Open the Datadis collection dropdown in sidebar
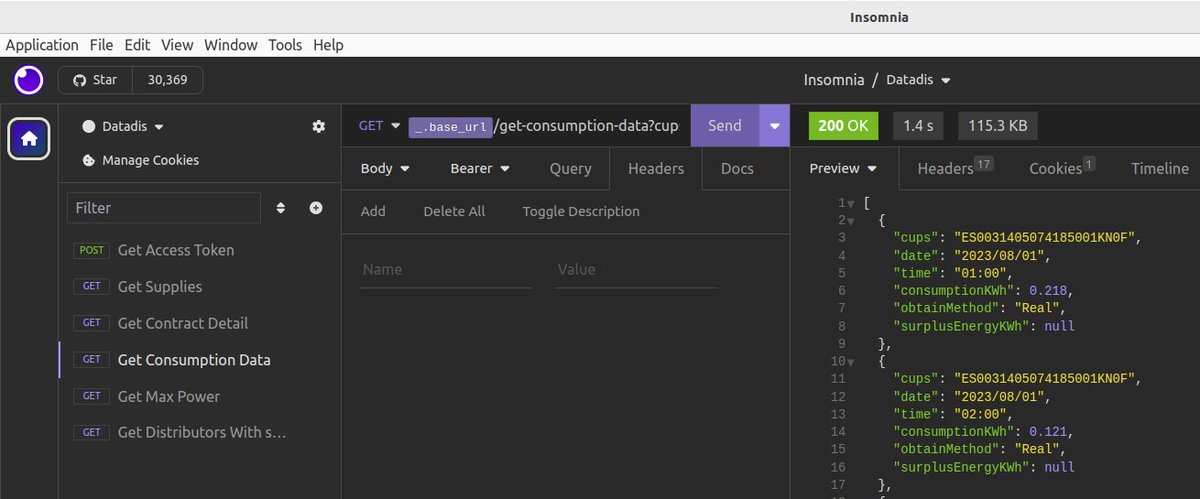Screen dimensions: 1200x499 click(123, 127)
